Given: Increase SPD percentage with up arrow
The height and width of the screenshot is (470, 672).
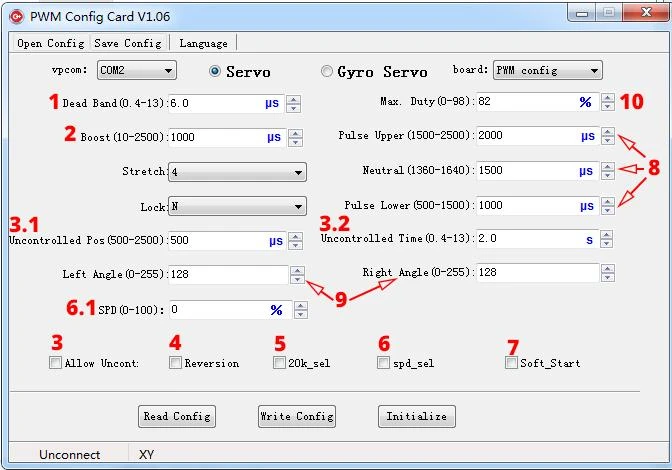Looking at the screenshot, I should [301, 306].
